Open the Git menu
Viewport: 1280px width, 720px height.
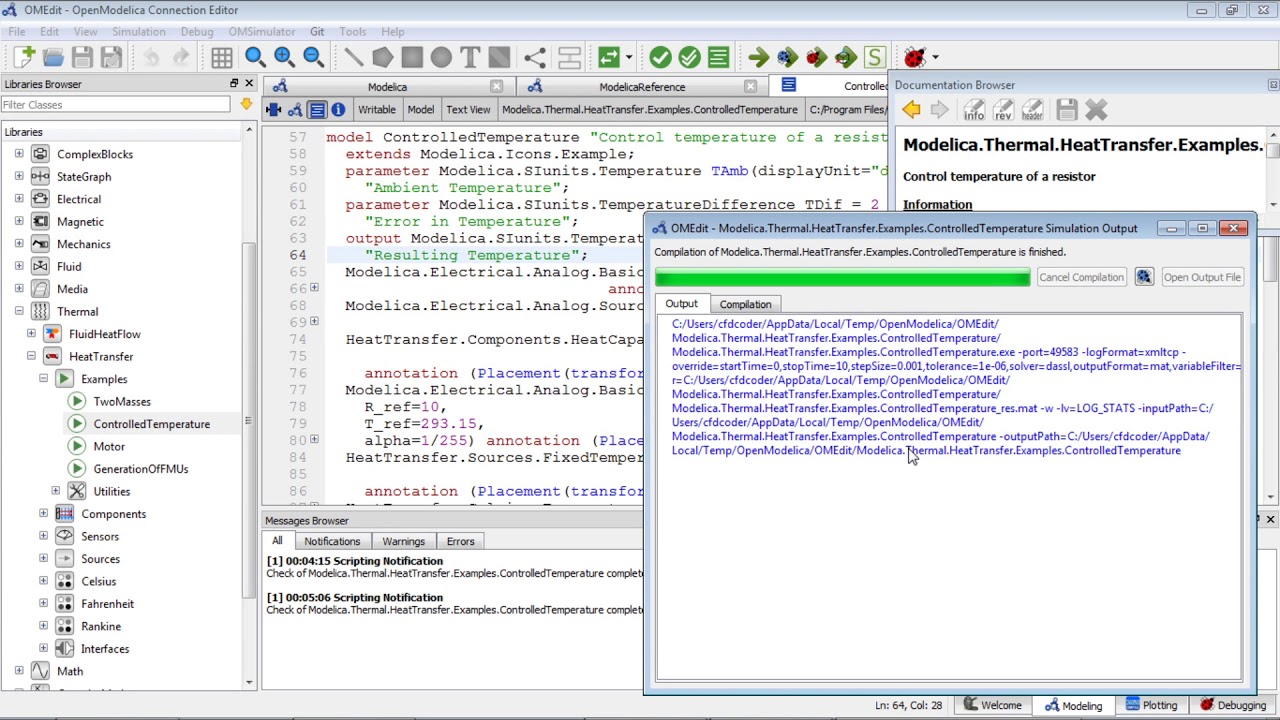point(317,32)
